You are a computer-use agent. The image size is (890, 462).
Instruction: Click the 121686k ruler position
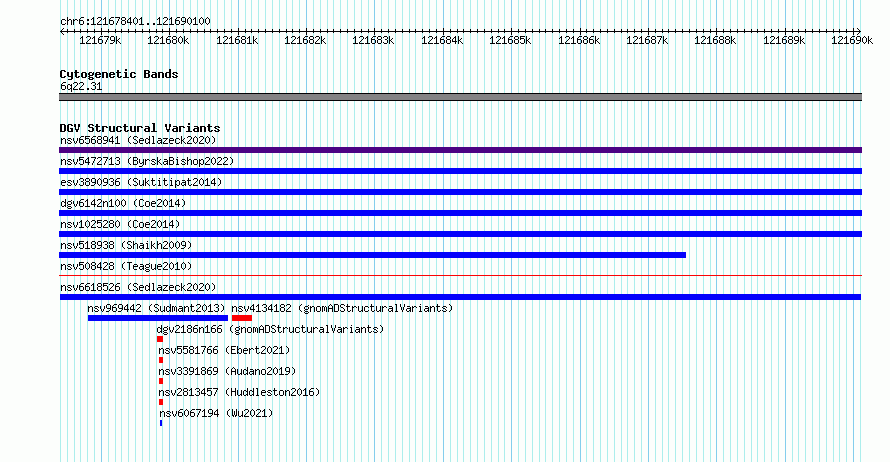(578, 40)
